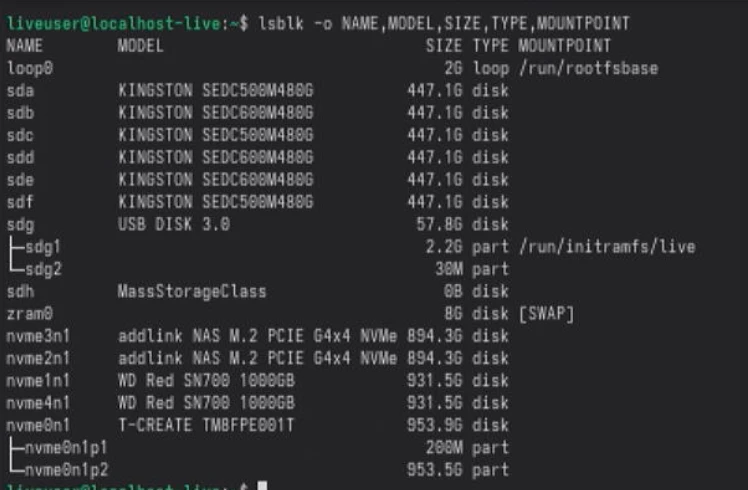
Task: Click the terminal cursor at the bottom prompt
Action: [262, 487]
